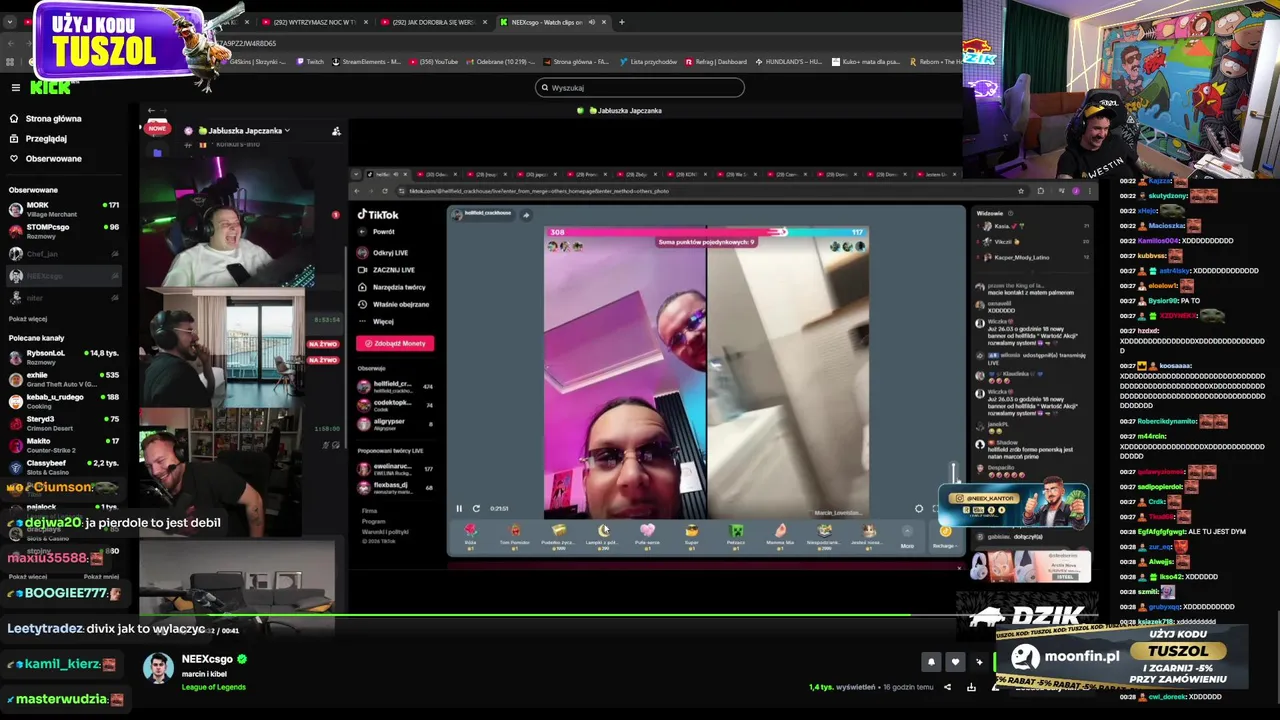Open codekitoptr followed account in TikTok
This screenshot has width=1280, height=720.
395,405
